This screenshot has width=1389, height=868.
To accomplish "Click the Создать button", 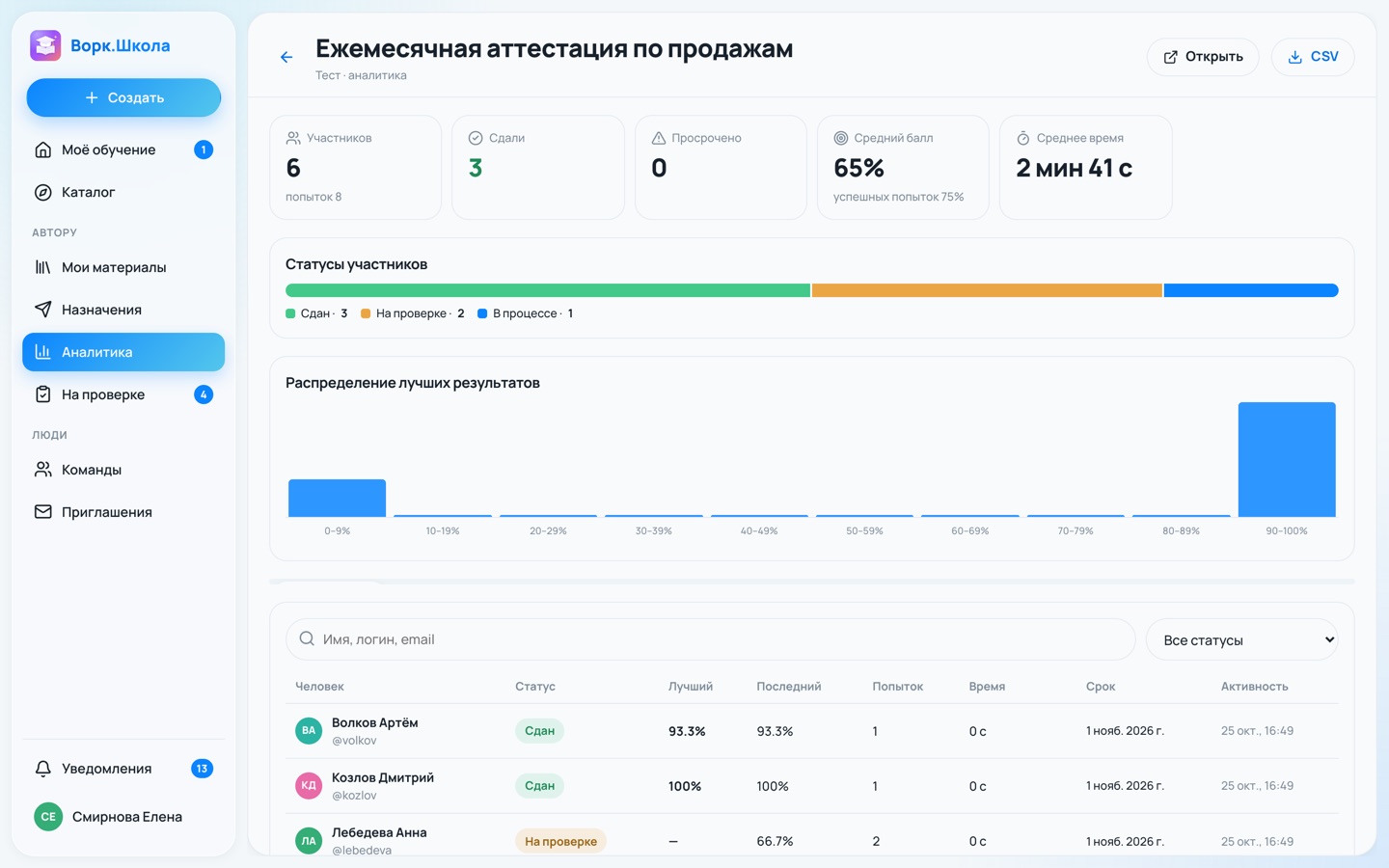I will [123, 97].
